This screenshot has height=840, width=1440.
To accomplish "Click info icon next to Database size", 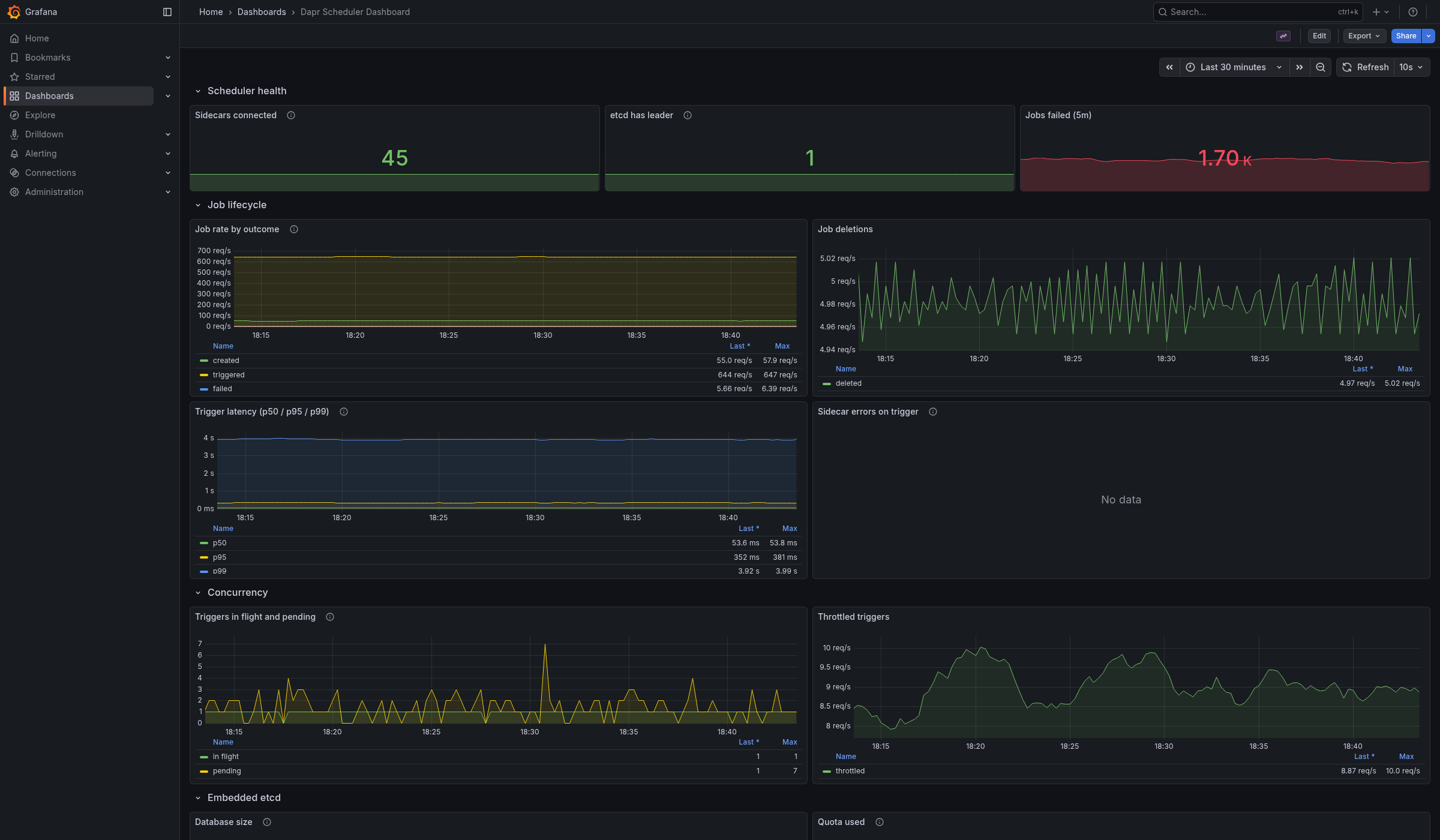I will 267,822.
